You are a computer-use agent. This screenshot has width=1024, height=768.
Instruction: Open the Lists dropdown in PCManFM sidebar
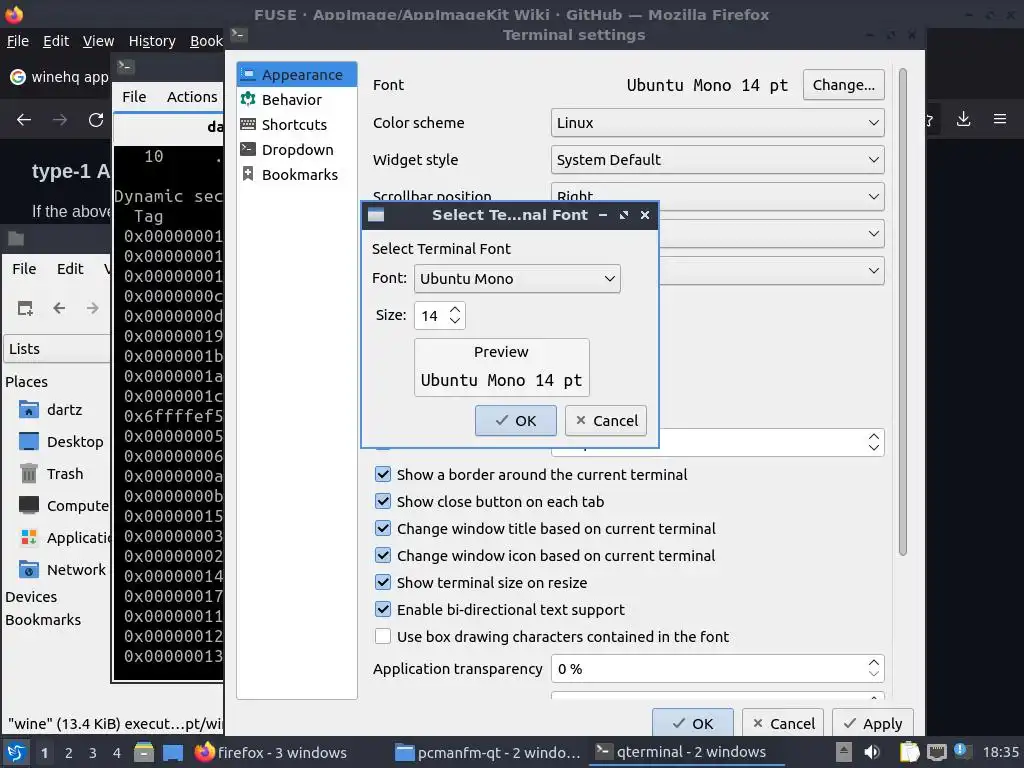click(x=57, y=349)
